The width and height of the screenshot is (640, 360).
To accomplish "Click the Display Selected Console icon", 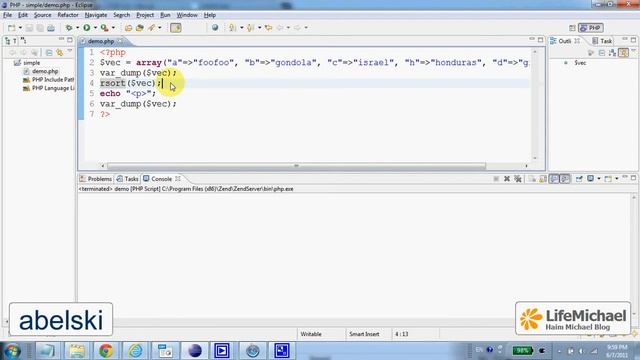I will (590, 179).
